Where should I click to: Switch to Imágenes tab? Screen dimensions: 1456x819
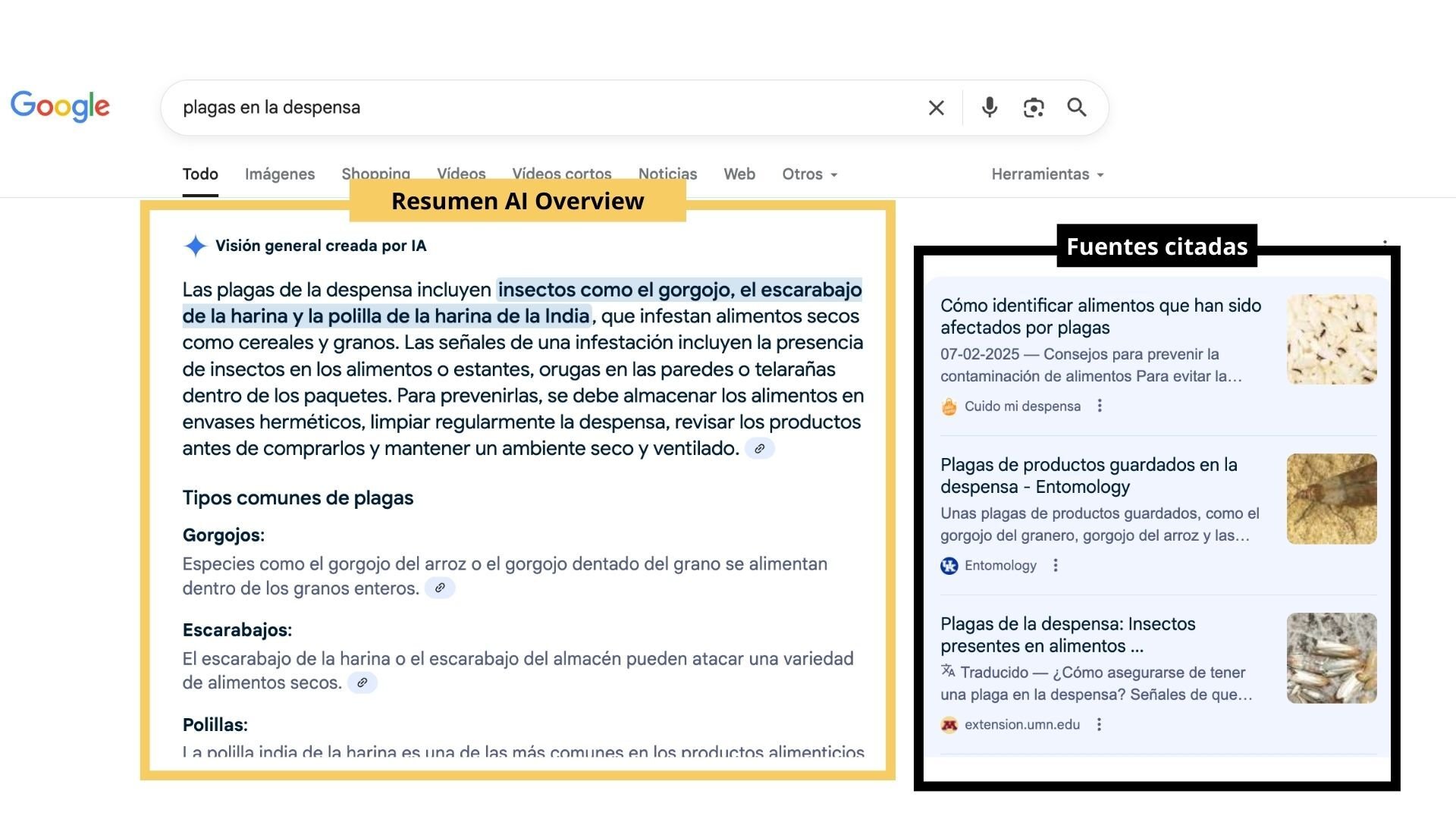[280, 174]
